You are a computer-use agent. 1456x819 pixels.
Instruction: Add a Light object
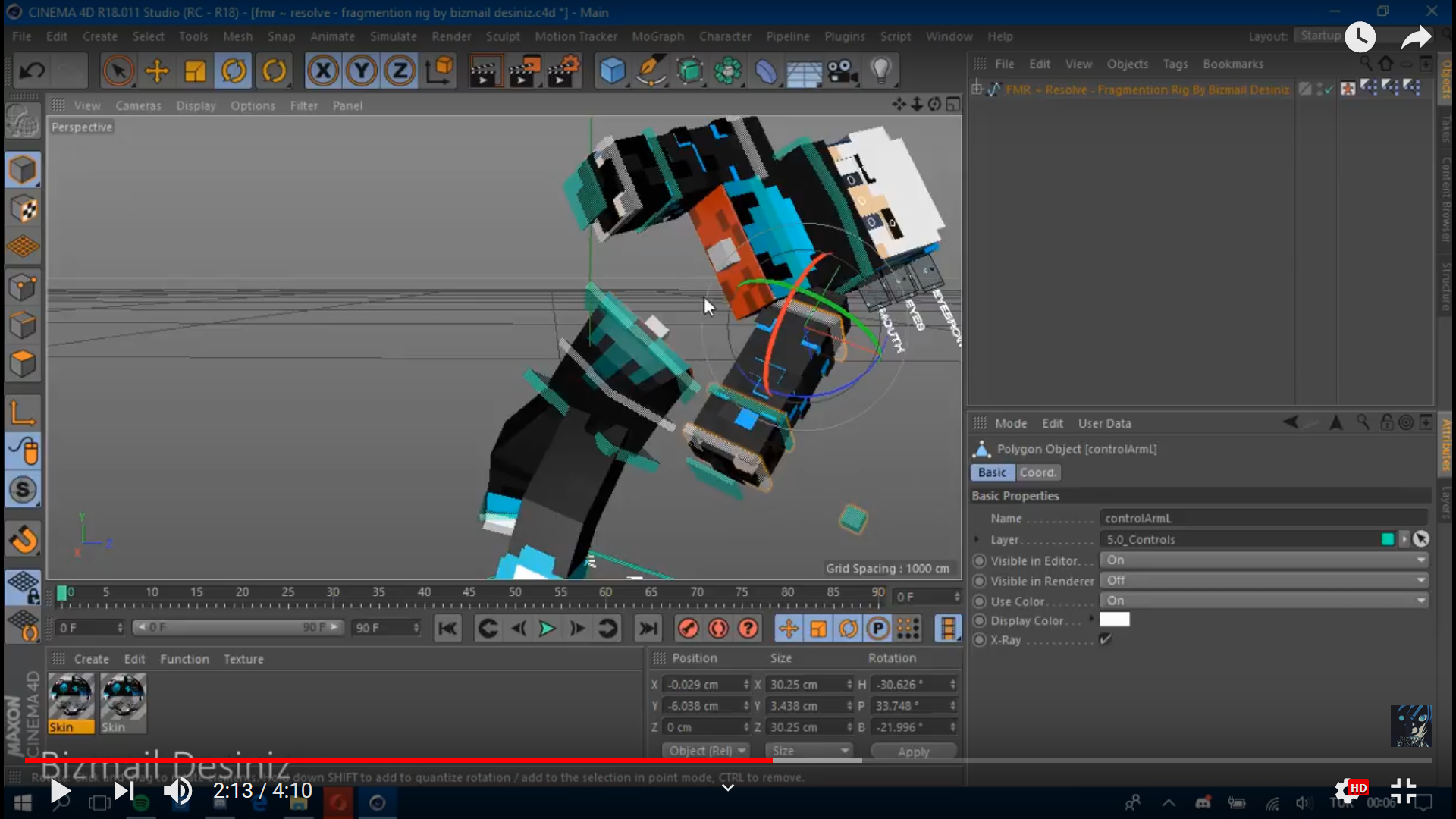click(880, 71)
